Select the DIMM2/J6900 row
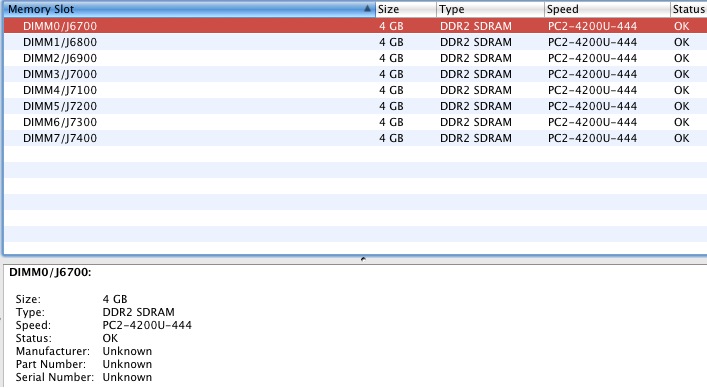707x388 pixels. pos(355,58)
